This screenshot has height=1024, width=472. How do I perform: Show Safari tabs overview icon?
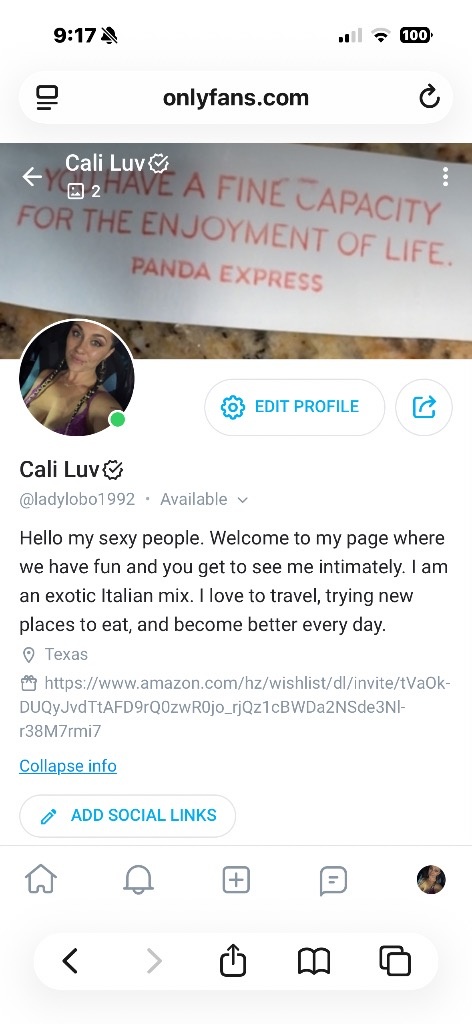[395, 961]
